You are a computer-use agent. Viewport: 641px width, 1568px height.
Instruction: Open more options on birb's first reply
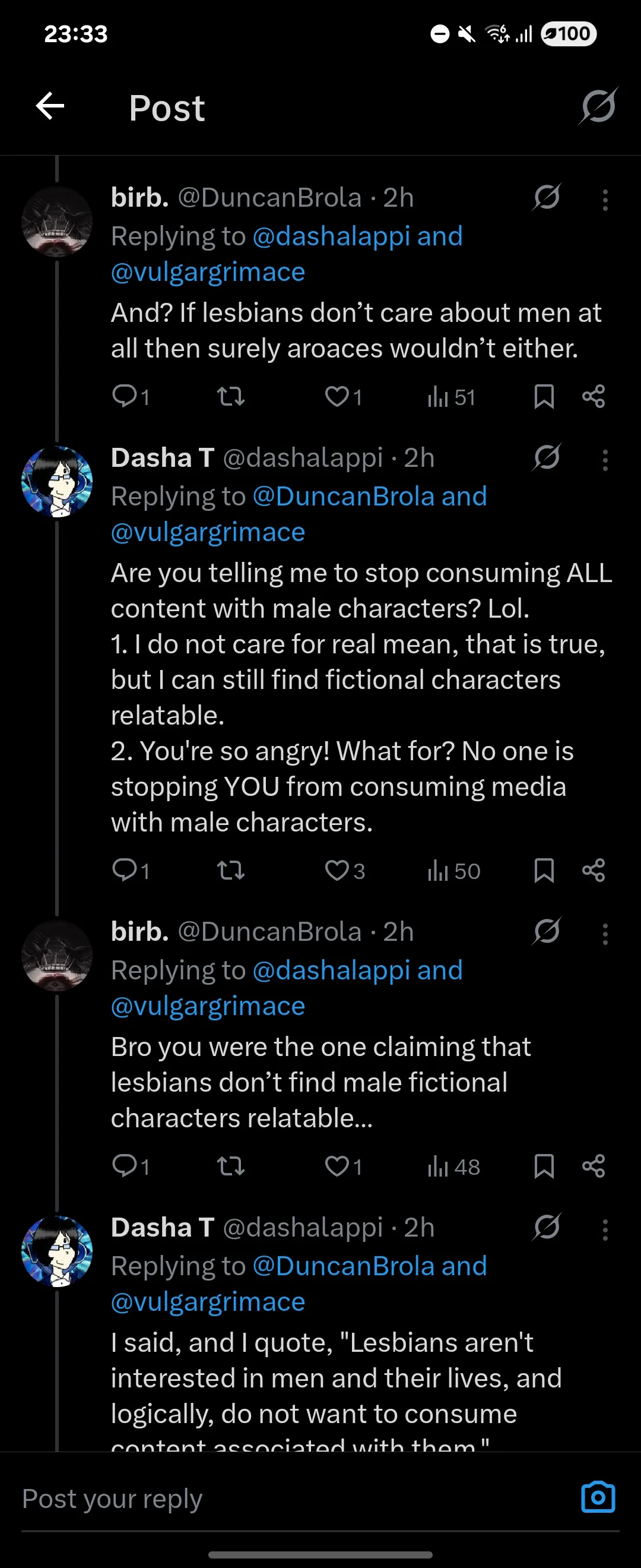point(605,200)
